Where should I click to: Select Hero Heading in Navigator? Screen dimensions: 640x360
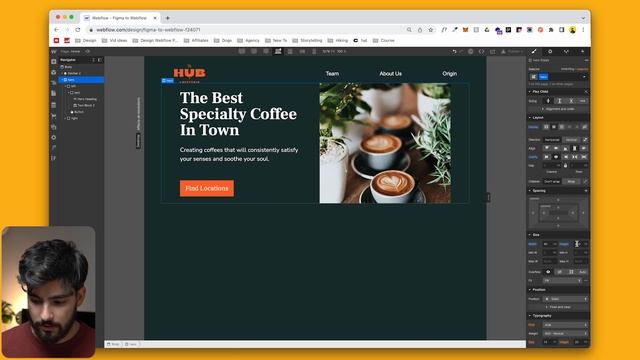(x=85, y=99)
